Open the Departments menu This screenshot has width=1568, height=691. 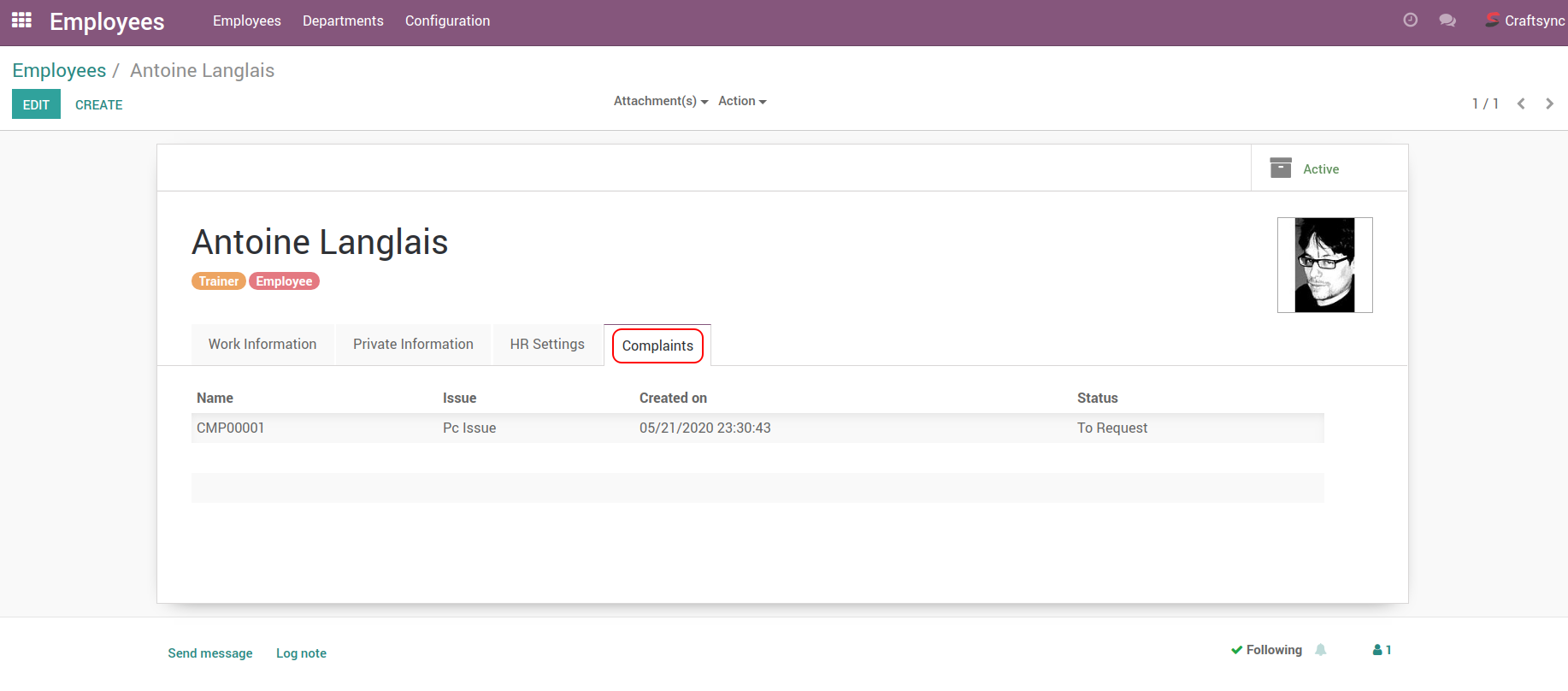click(343, 21)
